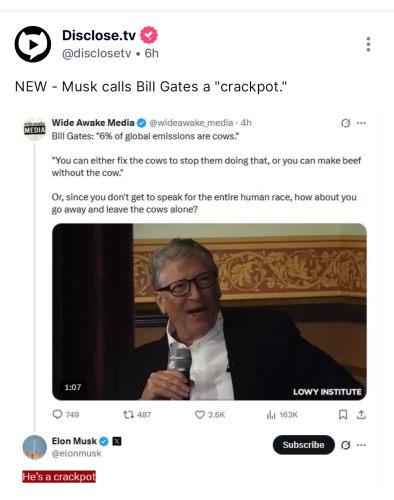Viewport: 394px width, 500px height.
Task: Play the Bill Gates video thumbnail
Action: (x=209, y=312)
